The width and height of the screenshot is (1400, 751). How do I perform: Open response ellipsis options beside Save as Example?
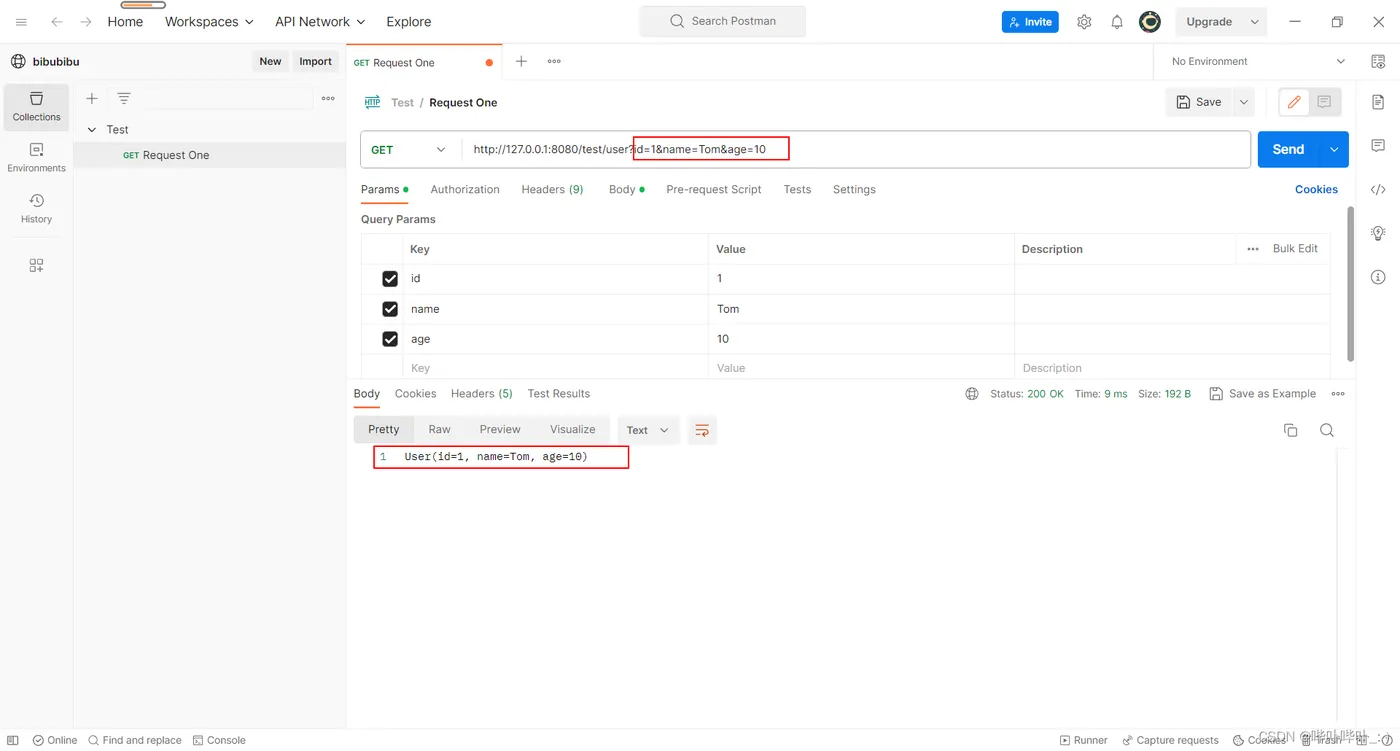point(1338,394)
